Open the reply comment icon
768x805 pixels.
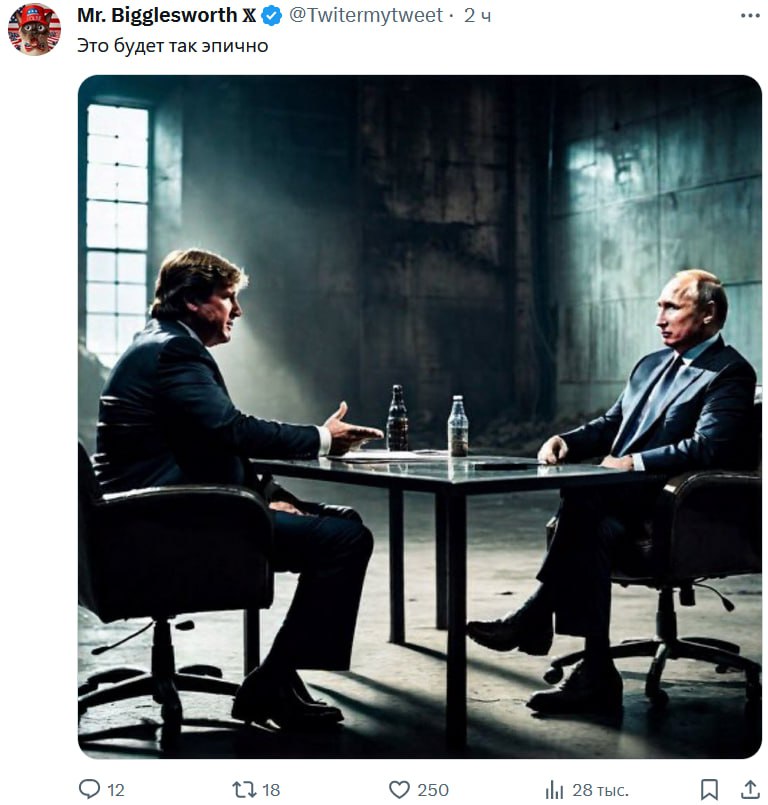[x=90, y=790]
